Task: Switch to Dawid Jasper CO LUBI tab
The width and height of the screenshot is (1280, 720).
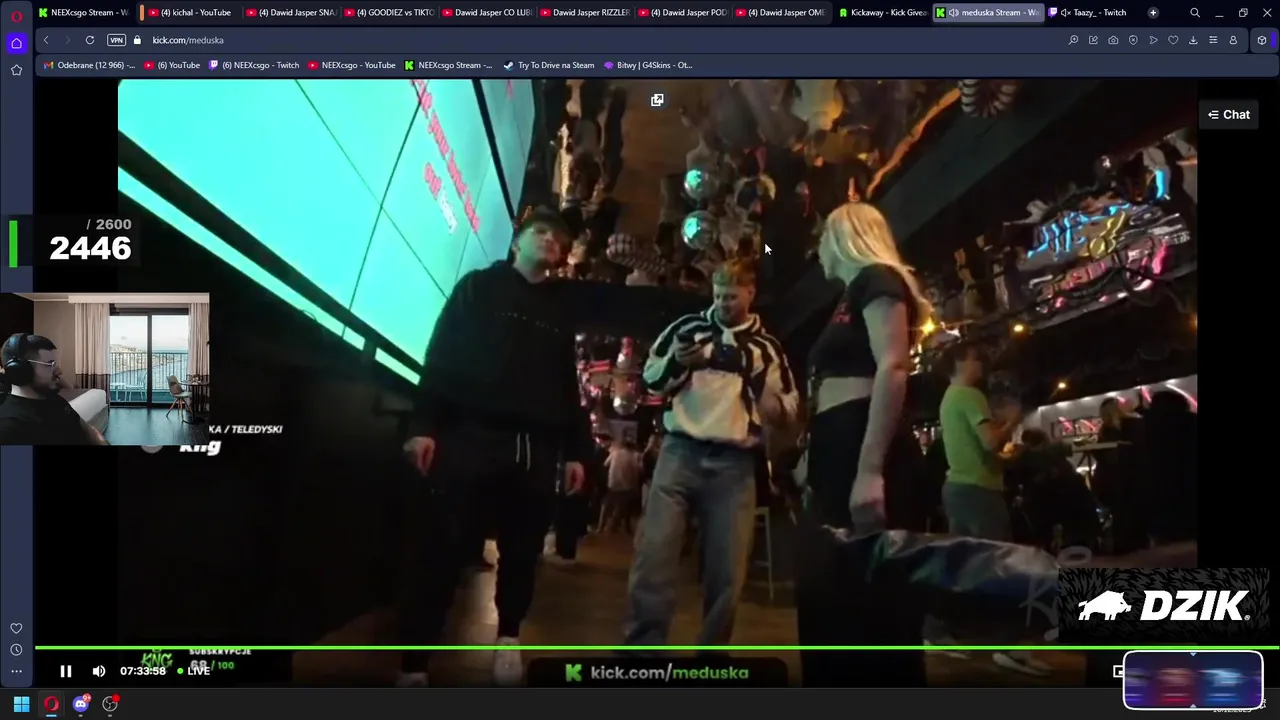Action: point(486,13)
